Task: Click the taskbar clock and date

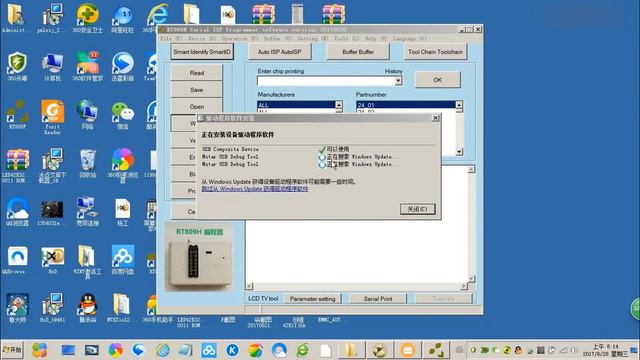Action: (605, 350)
